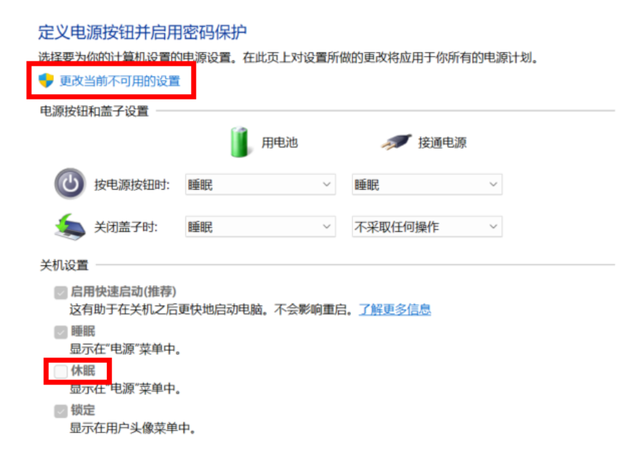The width and height of the screenshot is (640, 455).
Task: Enable the 休眠 checkbox
Action: click(61, 371)
